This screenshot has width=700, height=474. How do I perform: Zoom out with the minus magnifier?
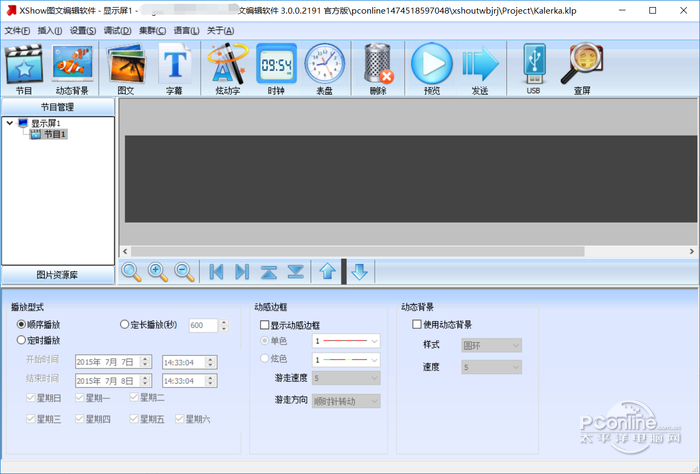pos(184,271)
